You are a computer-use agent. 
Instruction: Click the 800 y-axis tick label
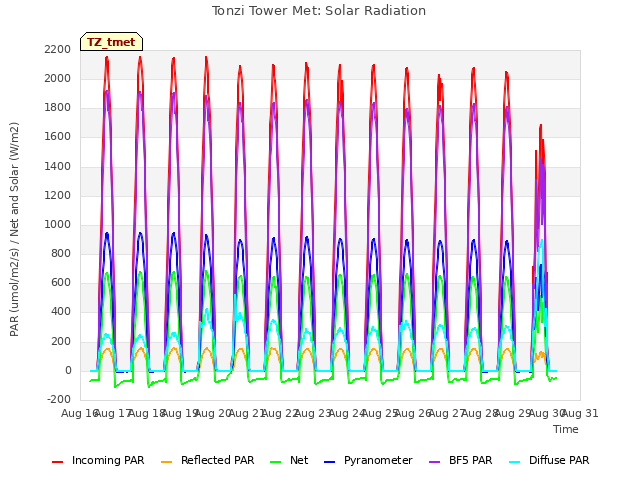click(61, 253)
